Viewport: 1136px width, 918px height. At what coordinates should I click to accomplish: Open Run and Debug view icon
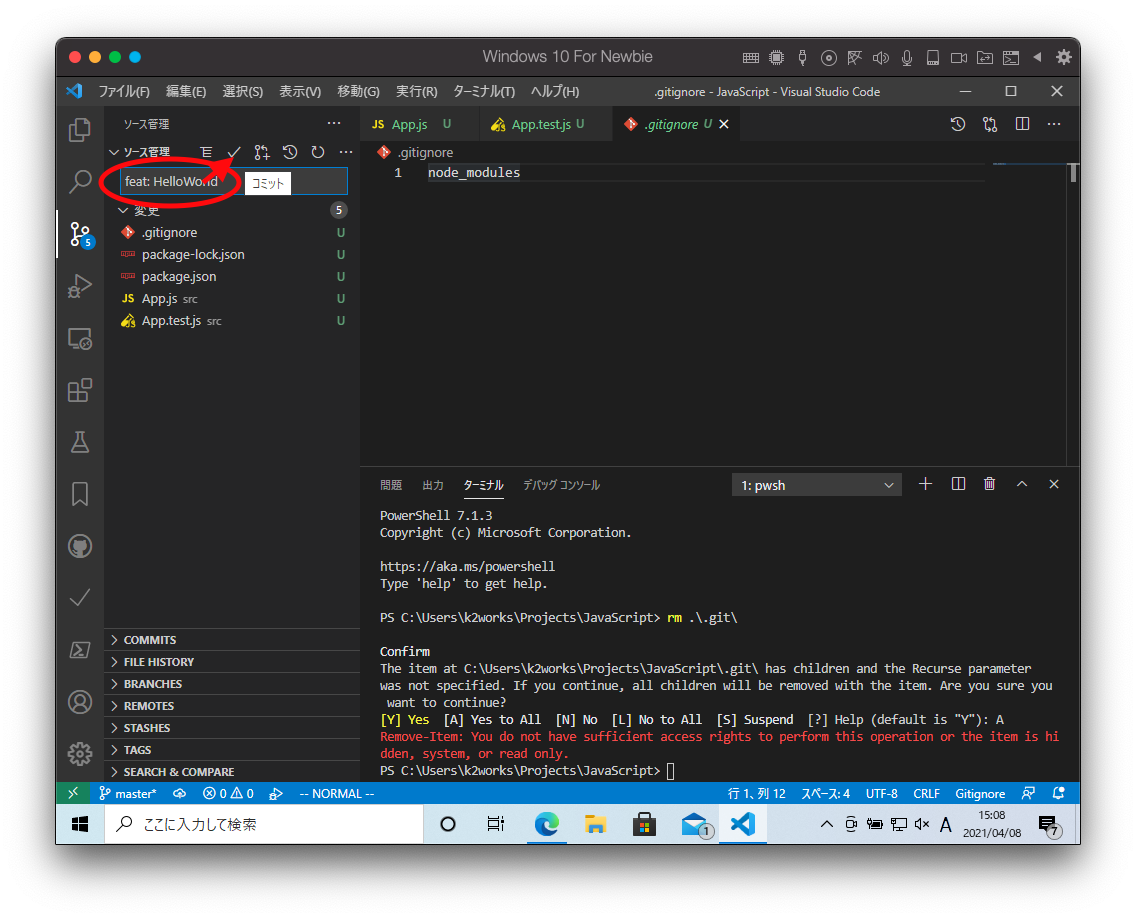pyautogui.click(x=80, y=286)
